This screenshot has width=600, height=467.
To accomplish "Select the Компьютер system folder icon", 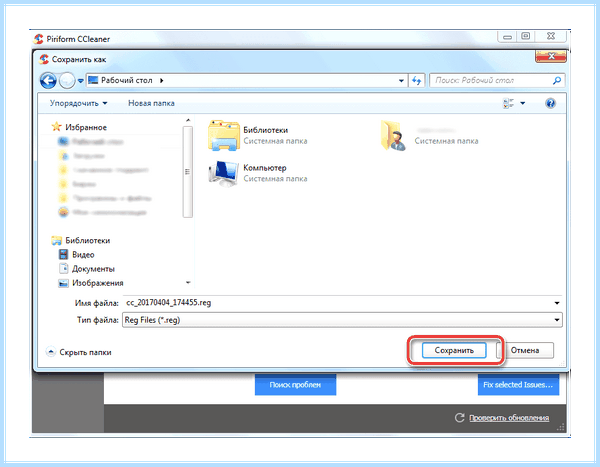I will point(223,173).
